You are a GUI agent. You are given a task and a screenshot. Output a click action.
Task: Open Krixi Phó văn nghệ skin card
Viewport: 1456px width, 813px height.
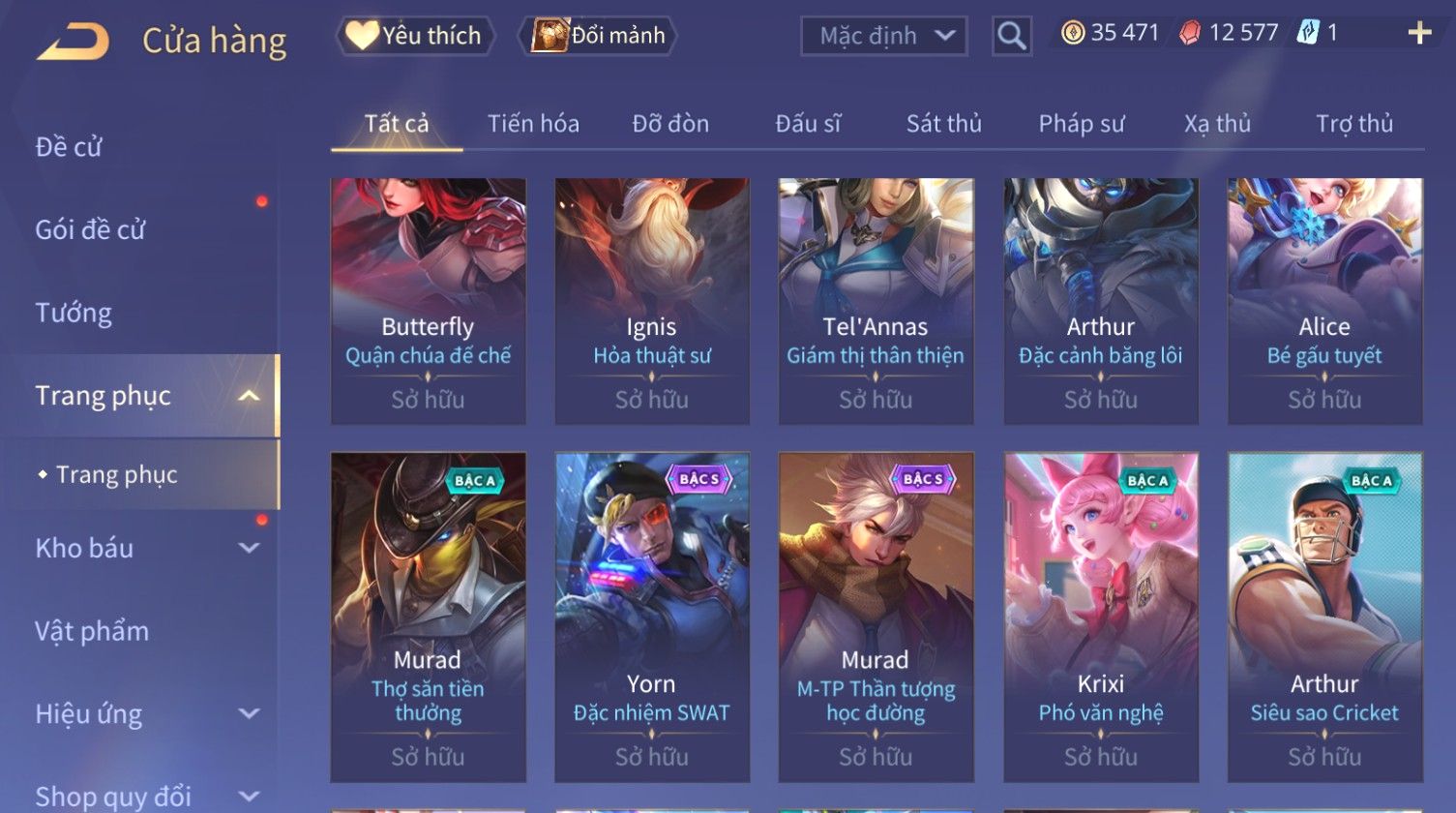click(x=1101, y=617)
